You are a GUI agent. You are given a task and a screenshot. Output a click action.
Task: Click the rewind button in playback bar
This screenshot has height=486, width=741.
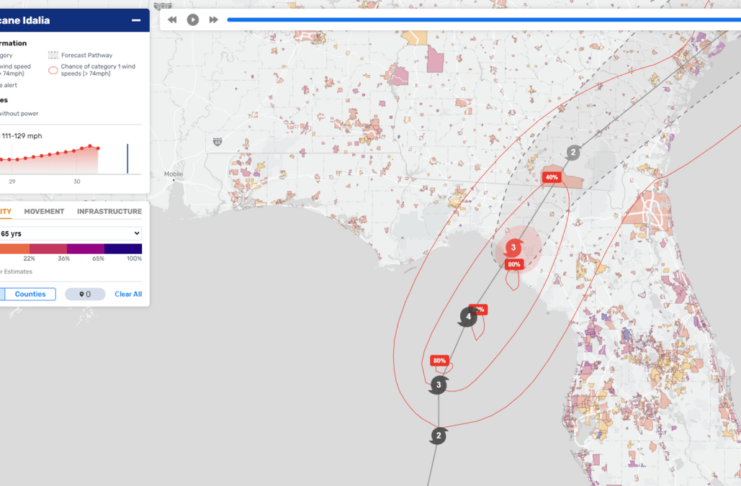coord(173,19)
